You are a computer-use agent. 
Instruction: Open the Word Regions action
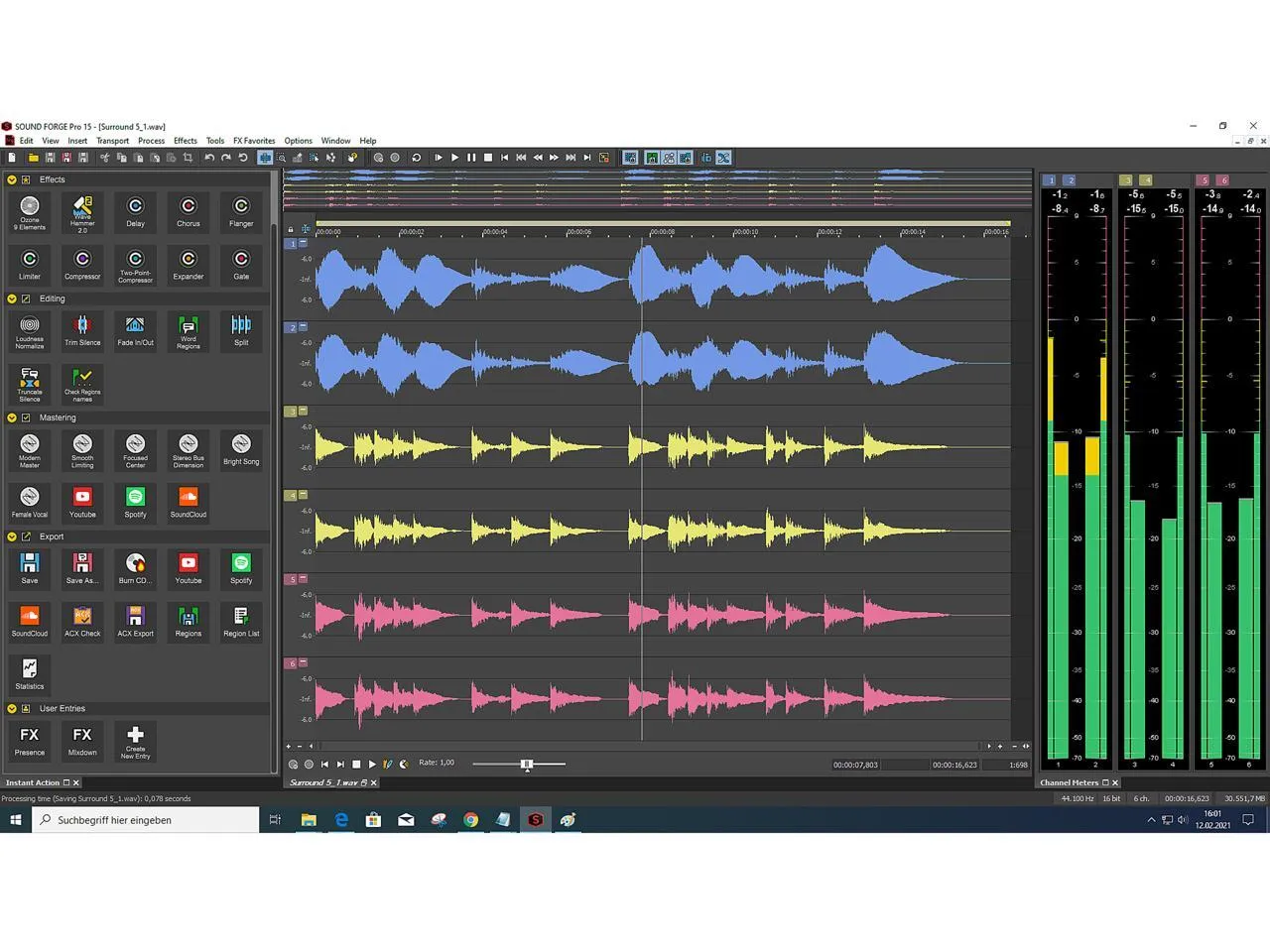(x=189, y=331)
